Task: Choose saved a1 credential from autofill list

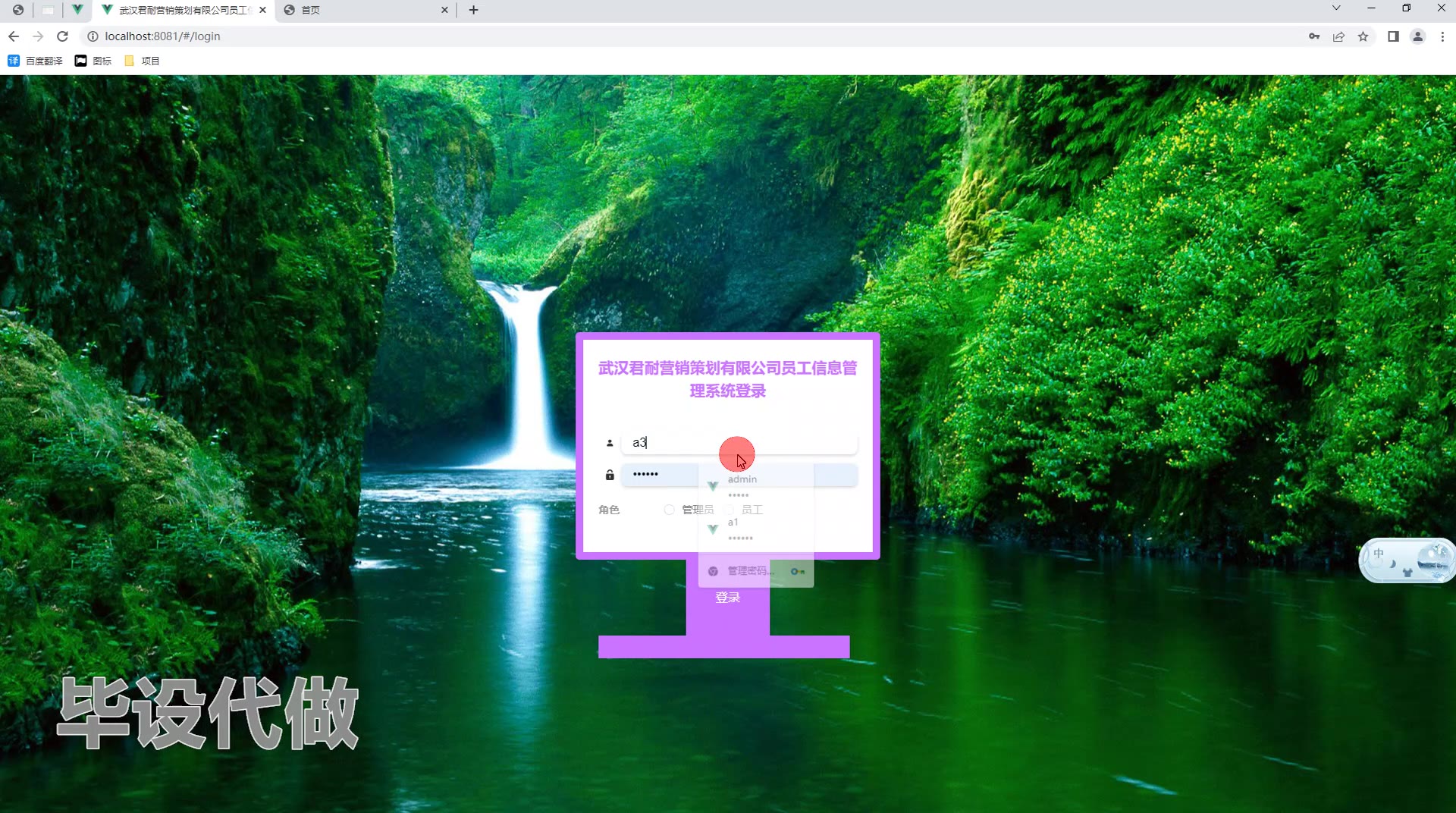Action: click(x=756, y=529)
